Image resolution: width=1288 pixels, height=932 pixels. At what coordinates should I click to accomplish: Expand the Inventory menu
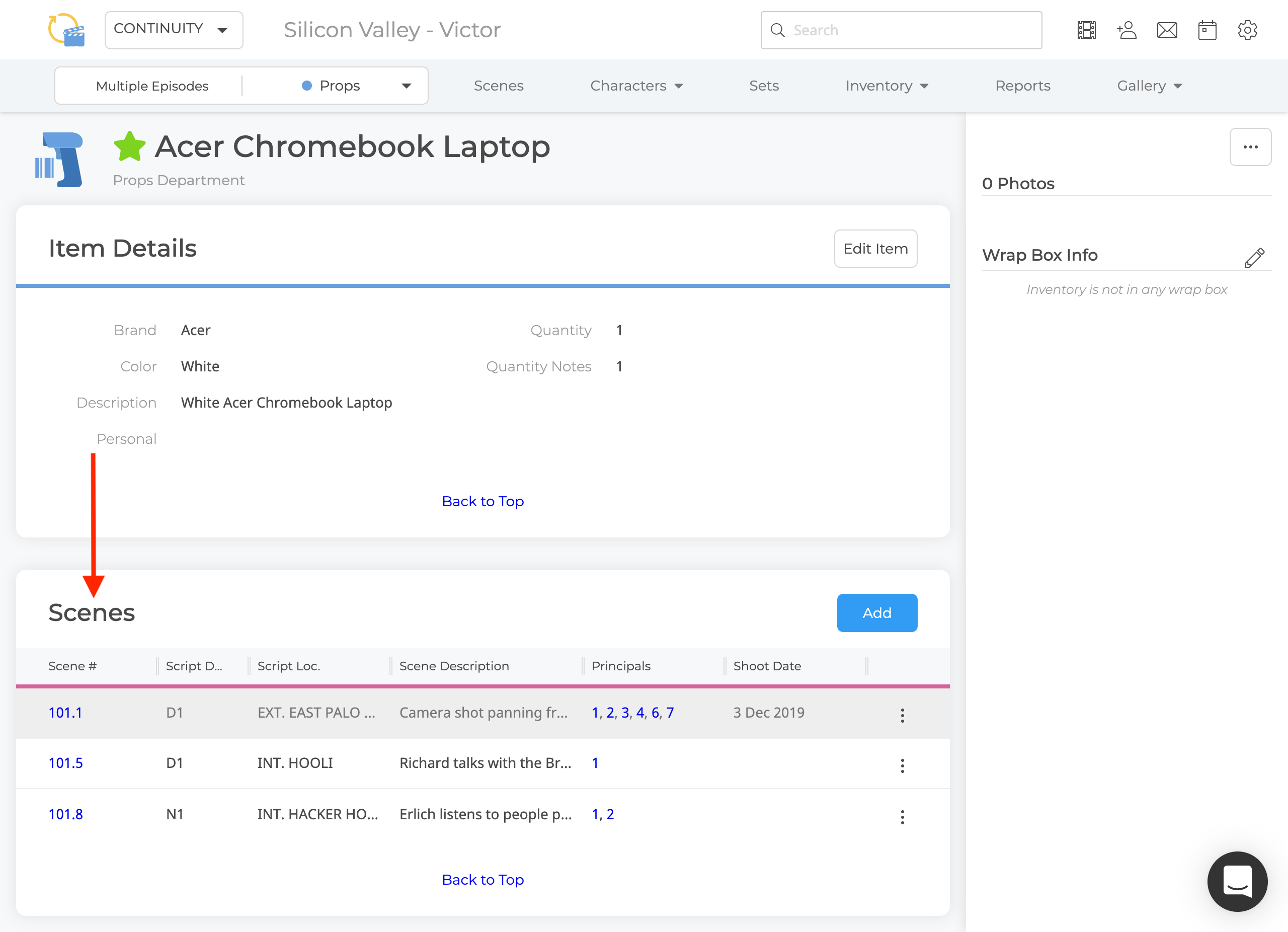tap(887, 86)
